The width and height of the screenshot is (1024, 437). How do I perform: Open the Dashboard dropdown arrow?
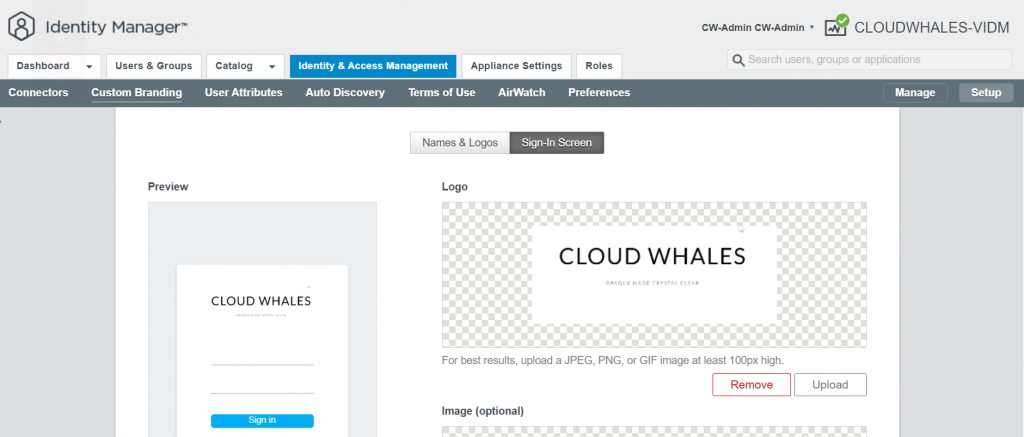pyautogui.click(x=89, y=67)
